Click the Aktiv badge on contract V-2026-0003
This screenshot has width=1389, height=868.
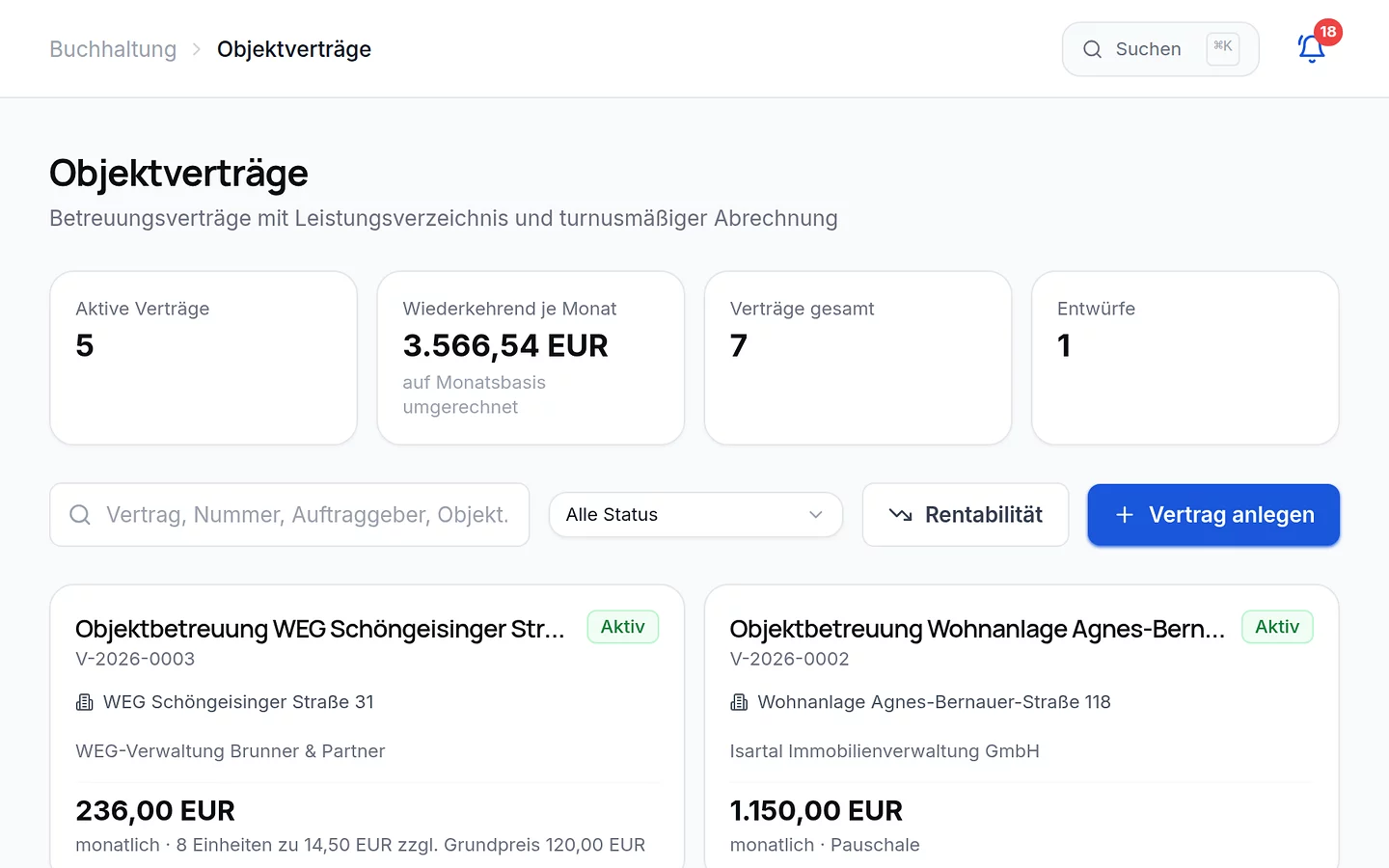(x=623, y=627)
